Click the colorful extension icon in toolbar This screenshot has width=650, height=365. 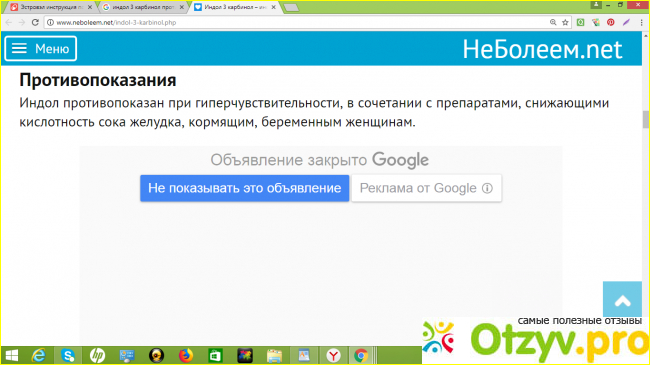(596, 22)
